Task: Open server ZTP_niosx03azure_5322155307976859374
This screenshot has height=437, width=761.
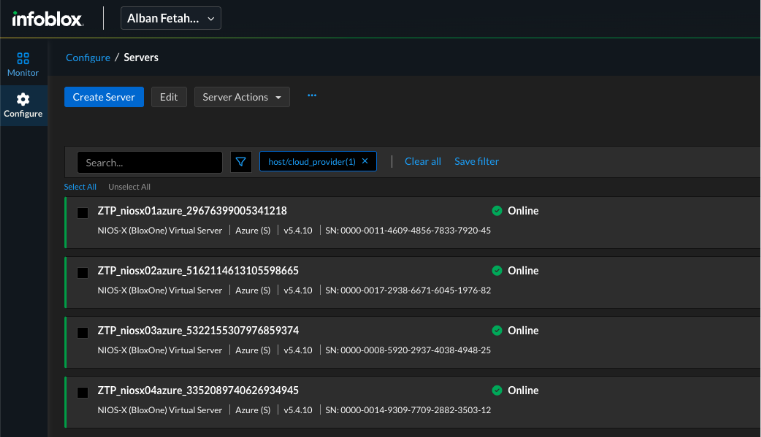Action: (x=198, y=331)
